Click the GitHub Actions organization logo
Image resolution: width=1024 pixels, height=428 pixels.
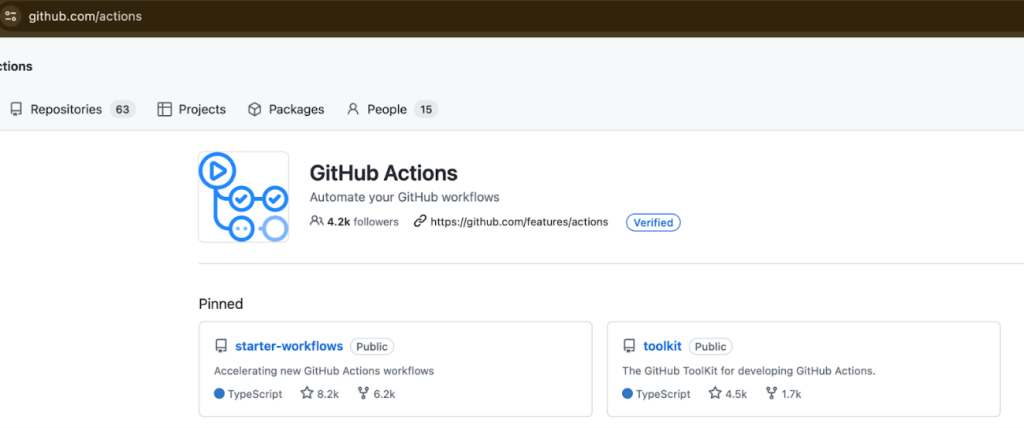click(x=243, y=197)
